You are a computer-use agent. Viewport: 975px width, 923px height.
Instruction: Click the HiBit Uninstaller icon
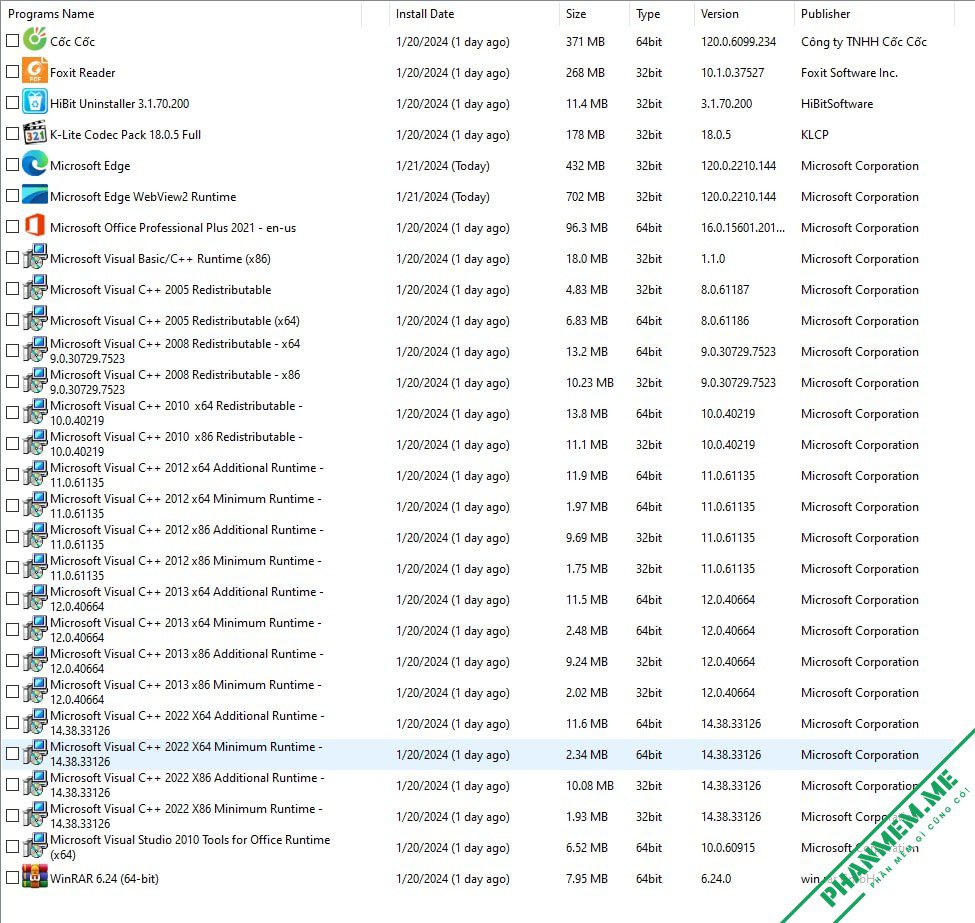tap(35, 101)
